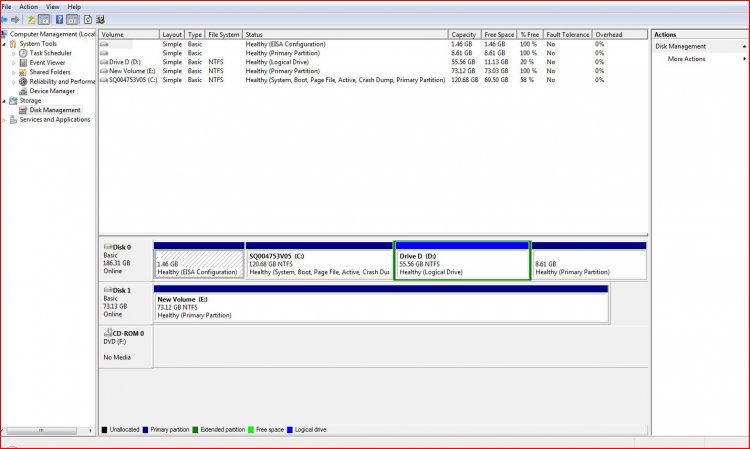Click the Refresh toolbar icon
This screenshot has height=449, width=750.
coord(88,20)
